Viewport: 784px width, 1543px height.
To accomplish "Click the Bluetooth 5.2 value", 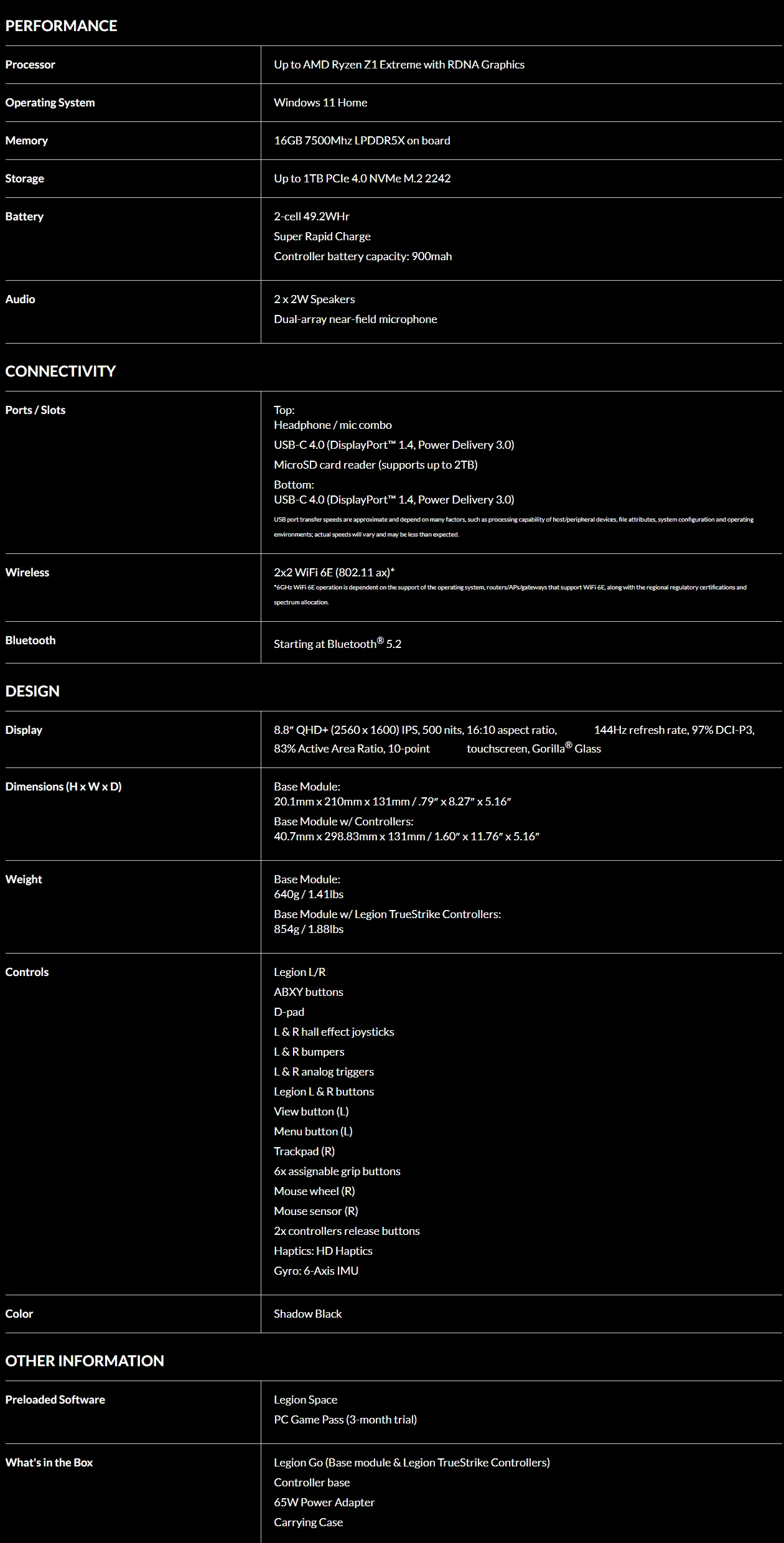I will coord(337,644).
